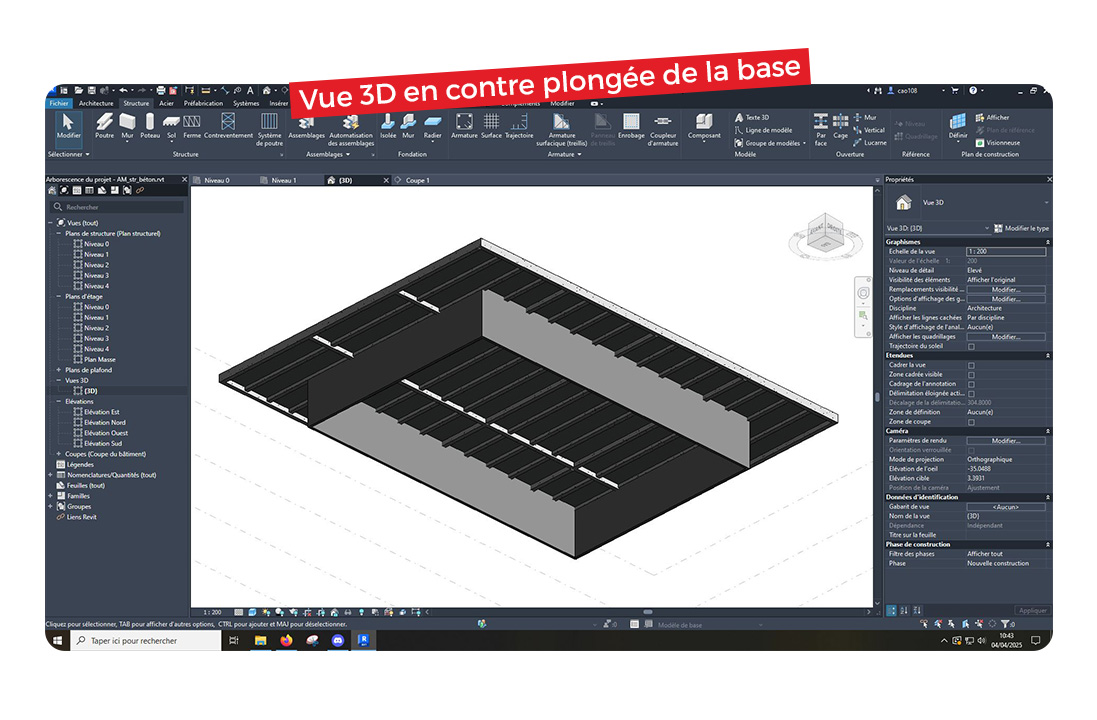Launch Firefox from the Windows taskbar
1097x720 pixels.
286,640
